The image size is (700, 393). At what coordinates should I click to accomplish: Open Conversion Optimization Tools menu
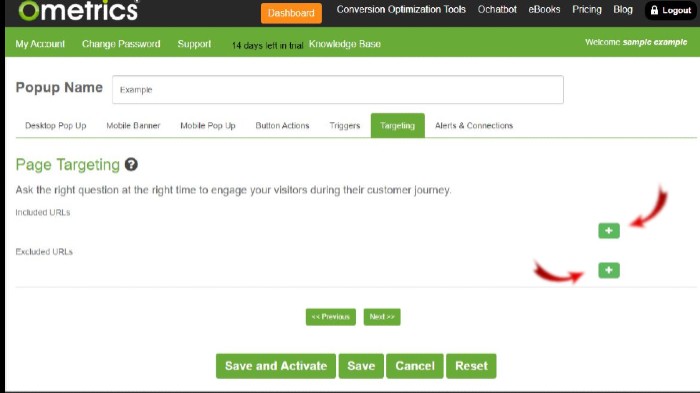tap(401, 9)
